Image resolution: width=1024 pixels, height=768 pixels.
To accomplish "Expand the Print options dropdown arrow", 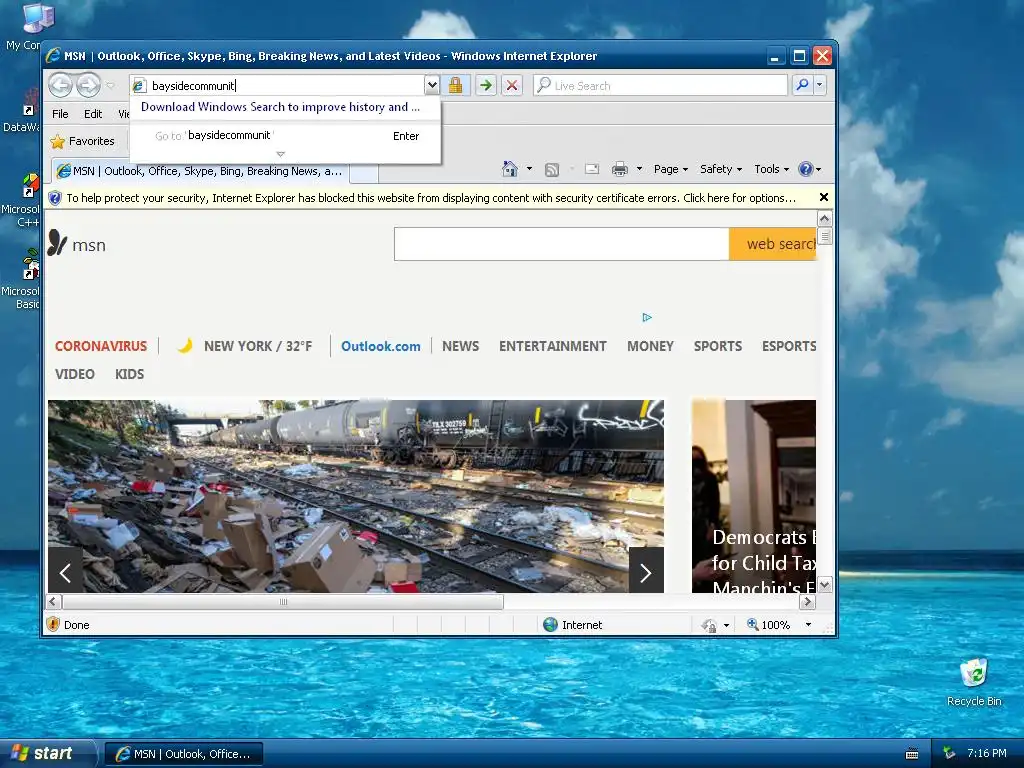I will [x=639, y=169].
